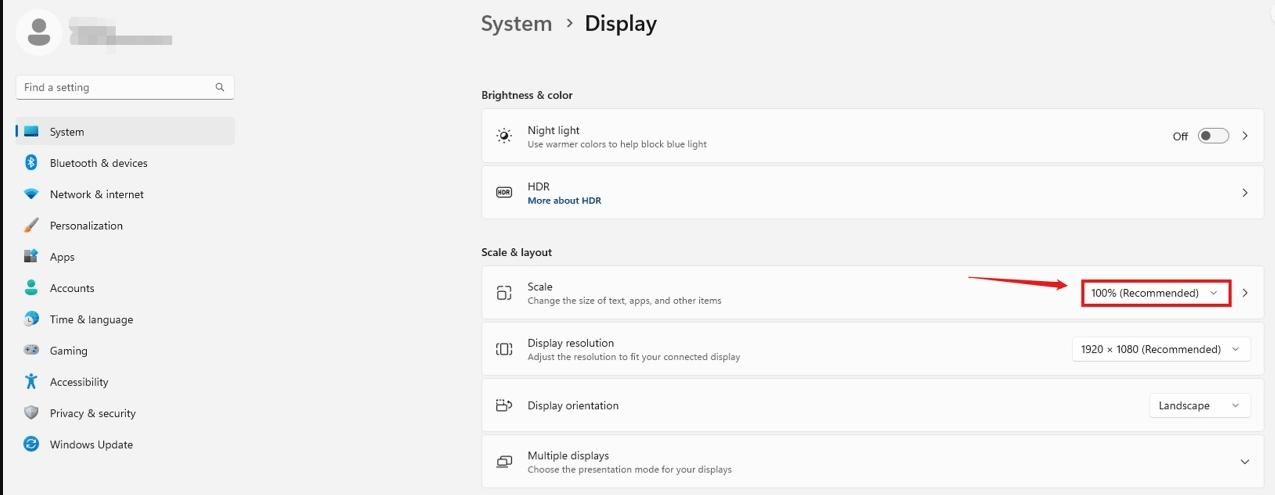Click the Scale & layout heading
This screenshot has height=495, width=1275.
tap(516, 252)
